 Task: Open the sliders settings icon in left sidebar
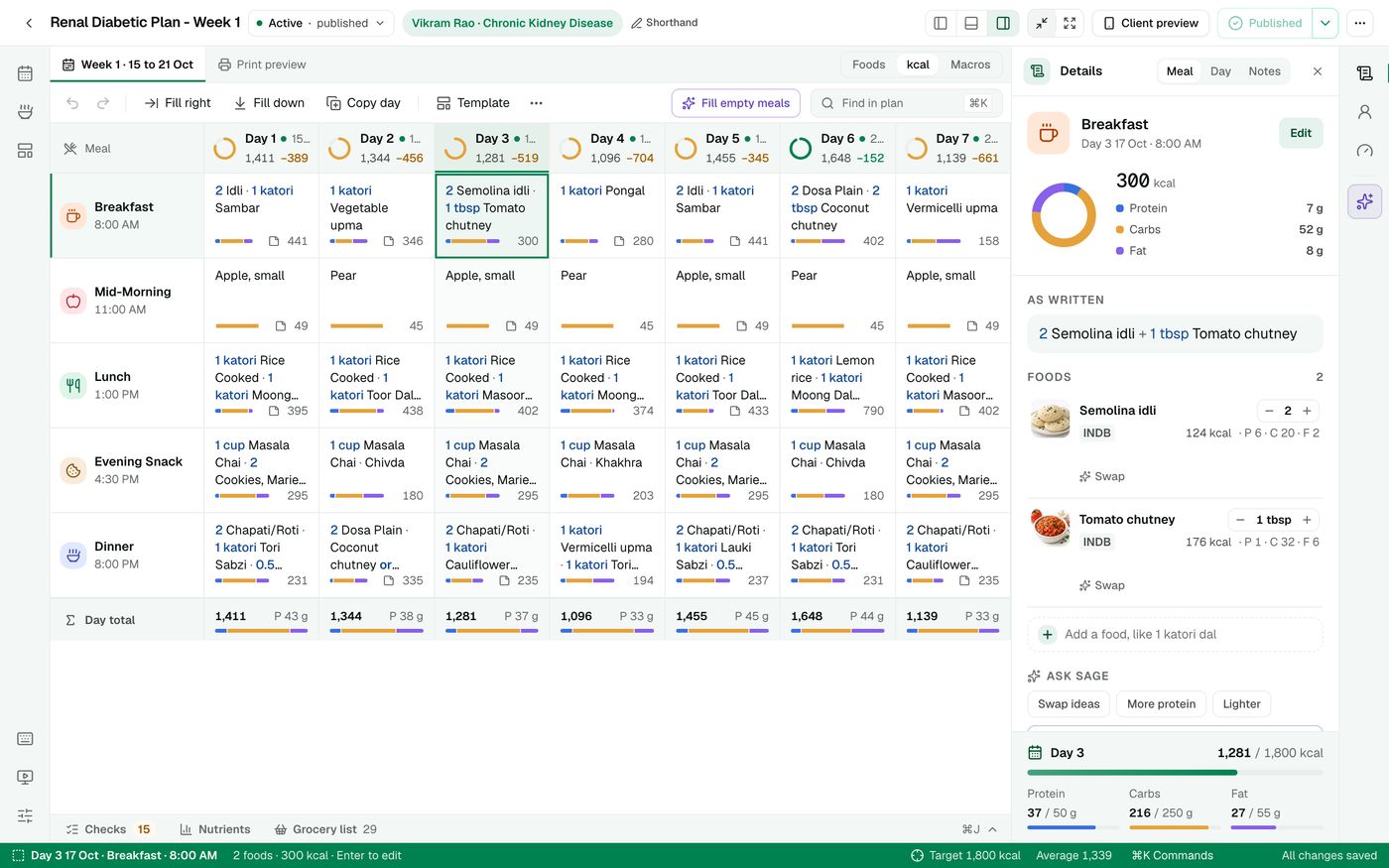tap(25, 815)
